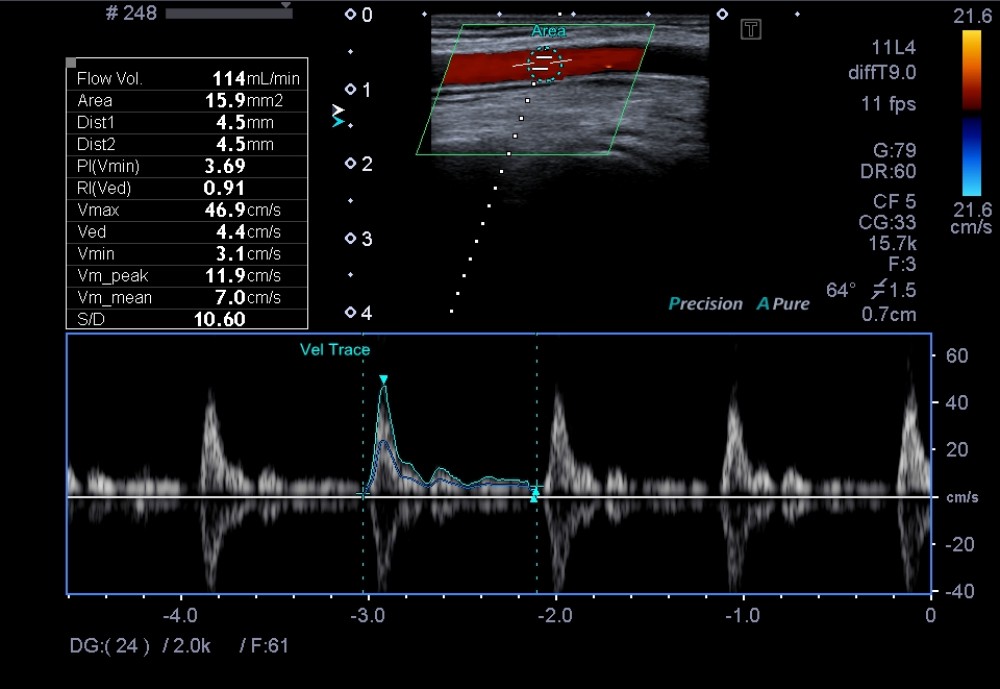Select the Flow Vol. measurement row
1000x689 pixels.
pyautogui.click(x=187, y=78)
